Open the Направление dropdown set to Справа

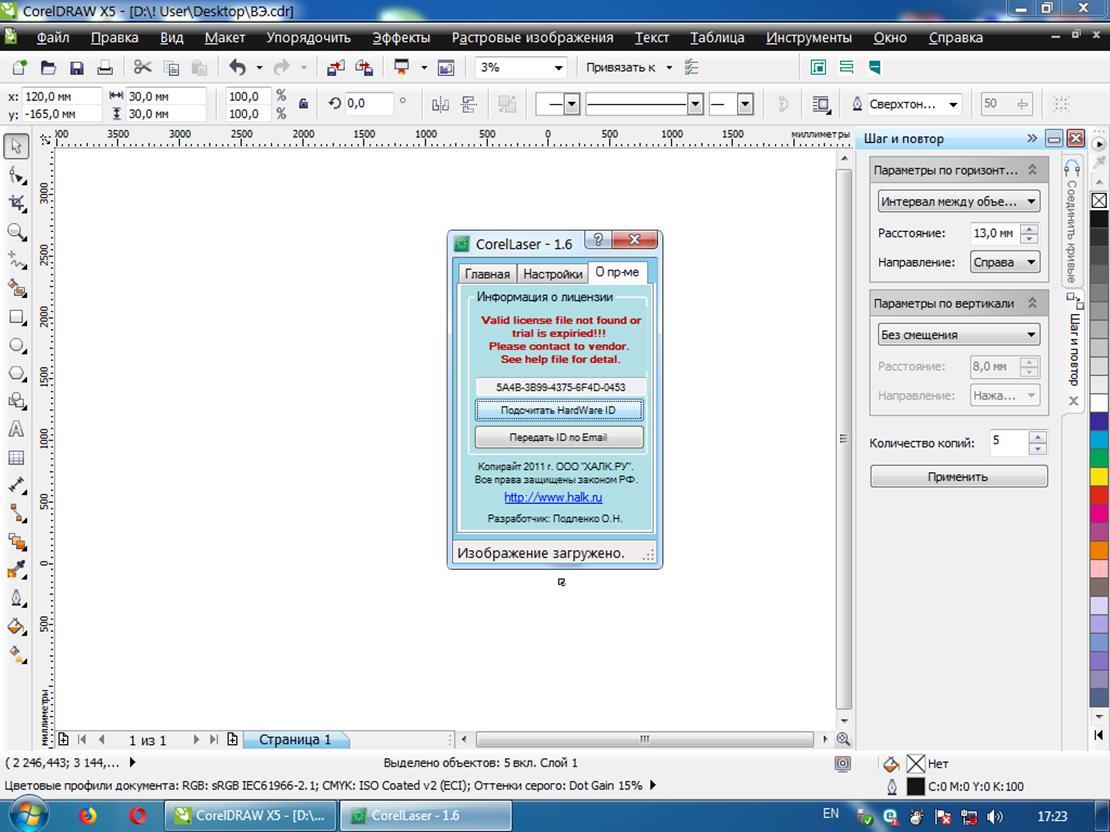1005,262
